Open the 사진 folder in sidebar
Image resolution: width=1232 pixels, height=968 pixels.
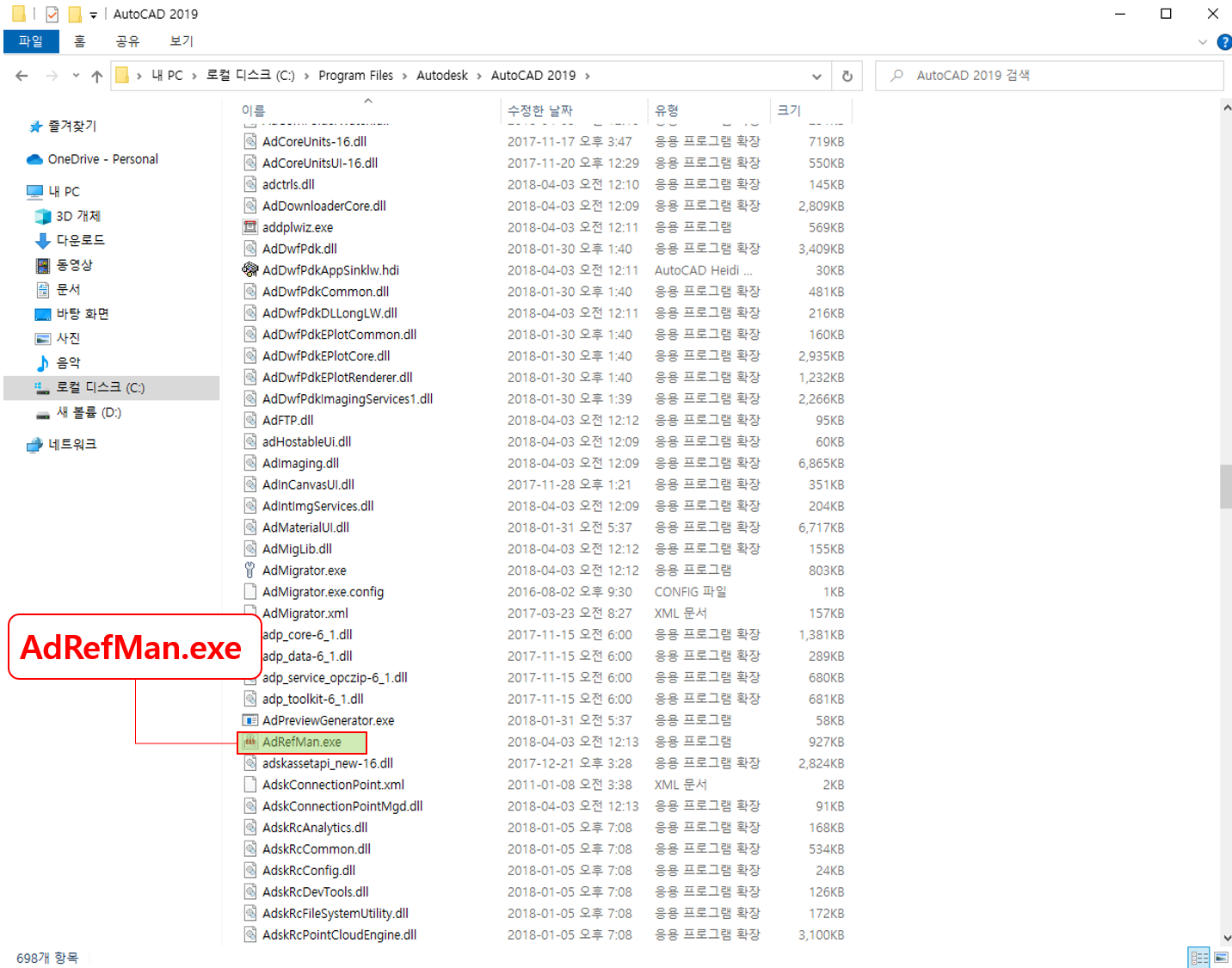(68, 338)
